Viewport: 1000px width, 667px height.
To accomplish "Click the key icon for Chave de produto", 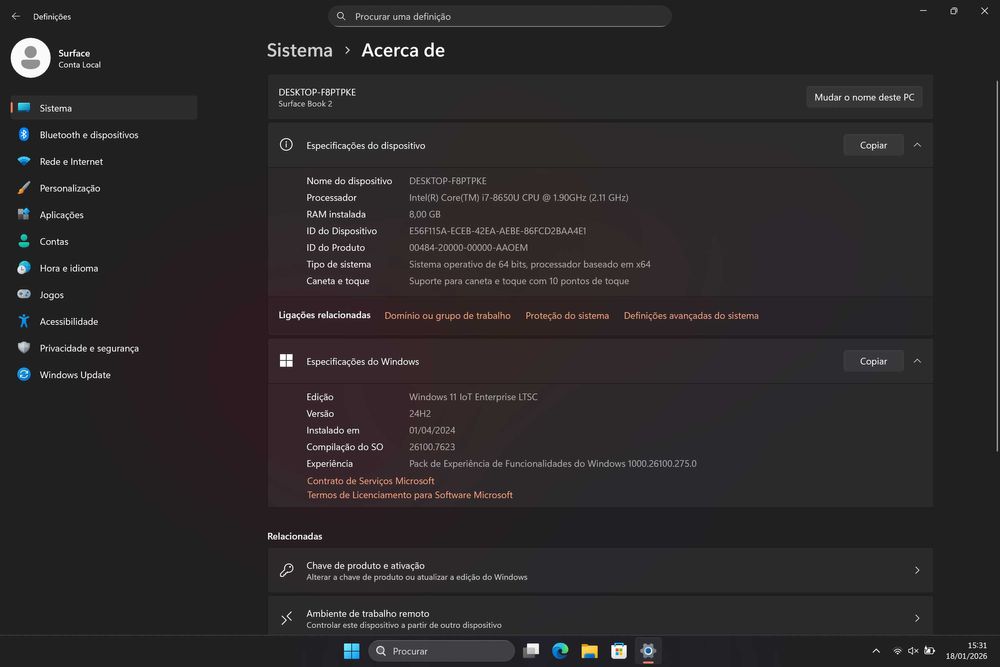I will pos(286,570).
